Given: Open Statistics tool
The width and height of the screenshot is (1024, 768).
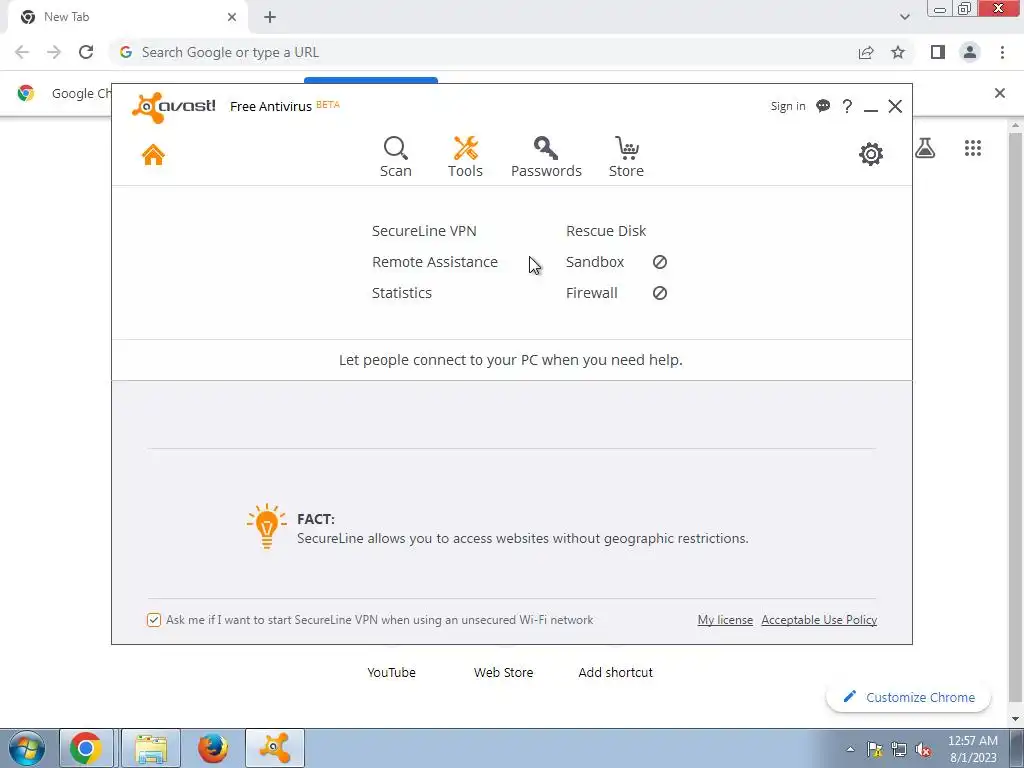Looking at the screenshot, I should click(402, 293).
